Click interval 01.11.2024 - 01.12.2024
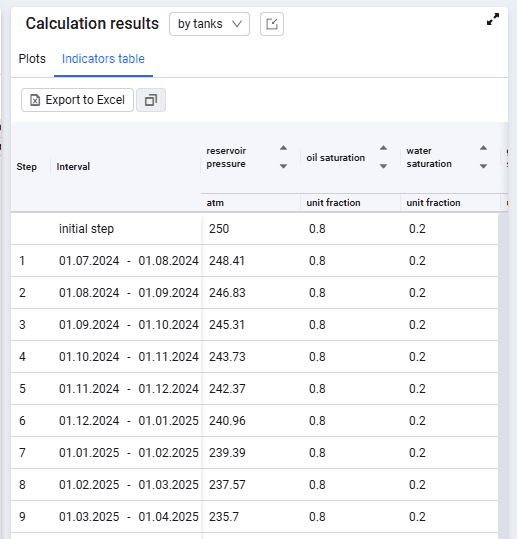Viewport: 517px width, 539px height. coord(129,388)
